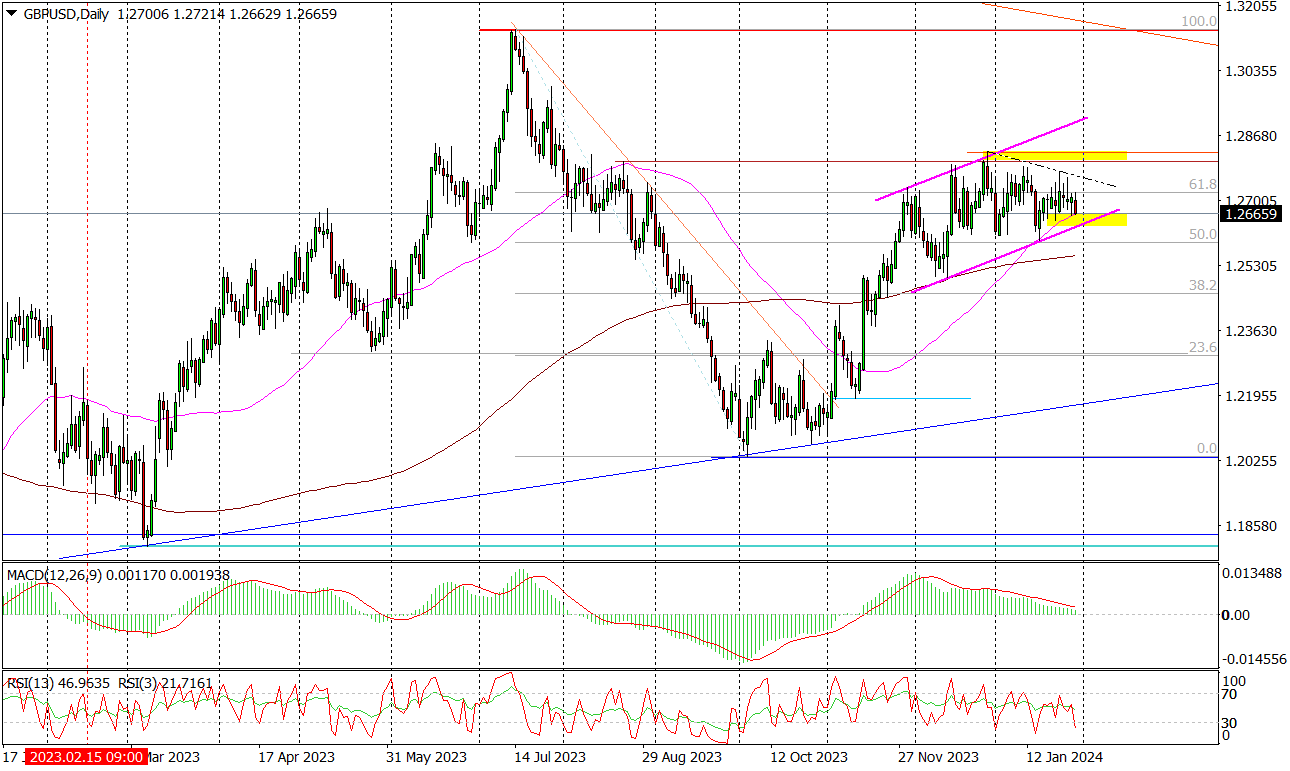Click the 1.32055 price axis value
1290x771 pixels.
click(x=1250, y=6)
